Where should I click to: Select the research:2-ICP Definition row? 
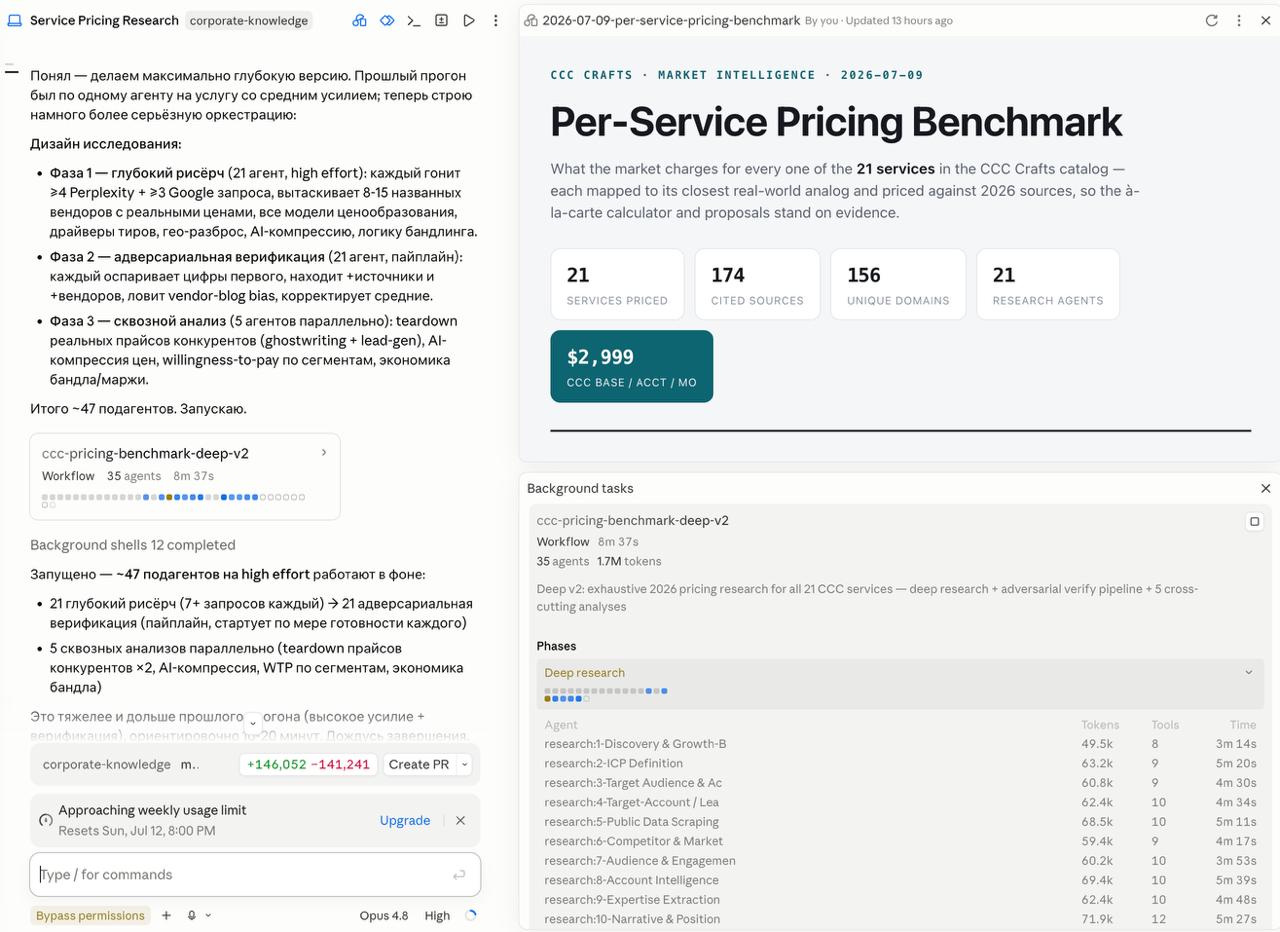click(900, 763)
